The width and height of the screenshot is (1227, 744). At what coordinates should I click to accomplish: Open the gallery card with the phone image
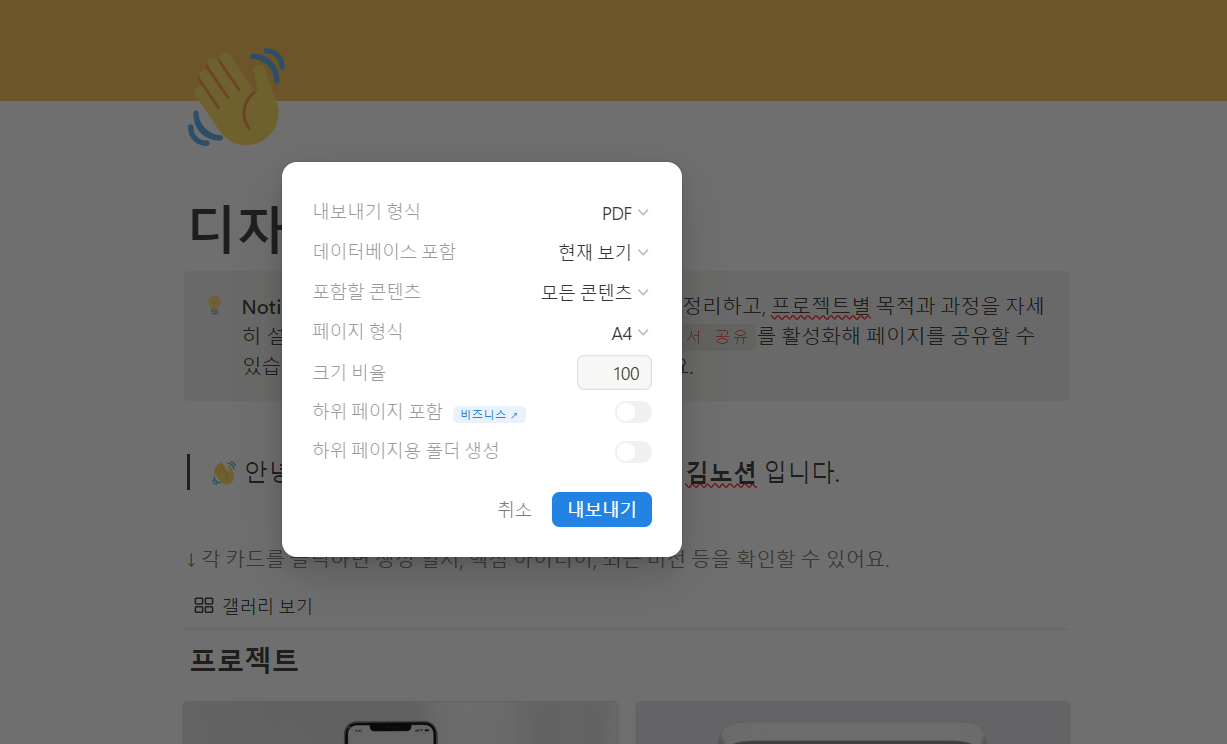coord(400,722)
